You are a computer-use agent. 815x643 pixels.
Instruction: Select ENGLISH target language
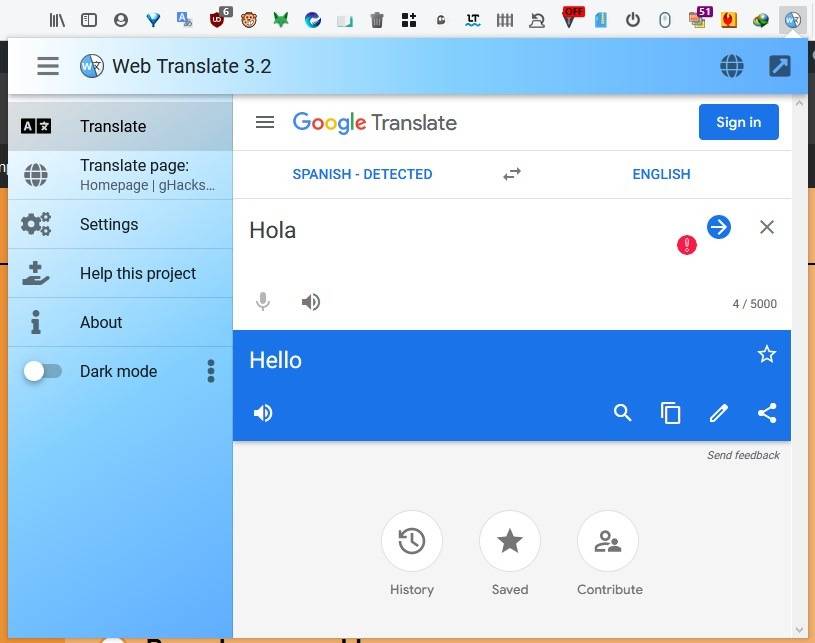[661, 174]
